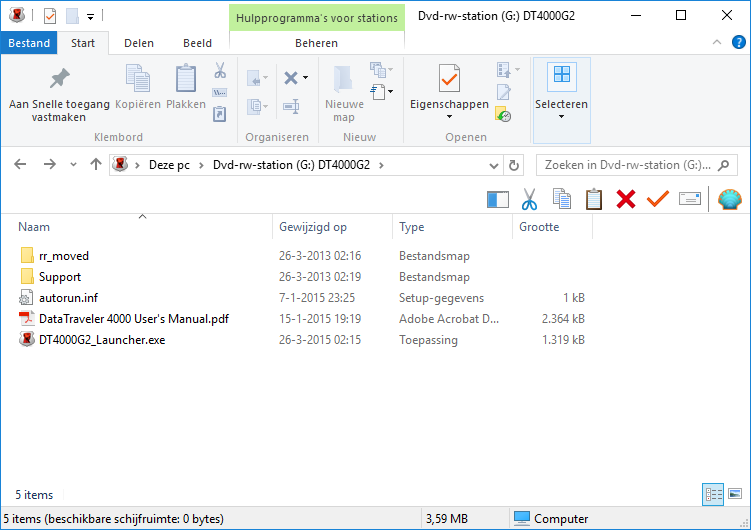Sort by the Type column header
The height and width of the screenshot is (530, 752).
[x=411, y=227]
